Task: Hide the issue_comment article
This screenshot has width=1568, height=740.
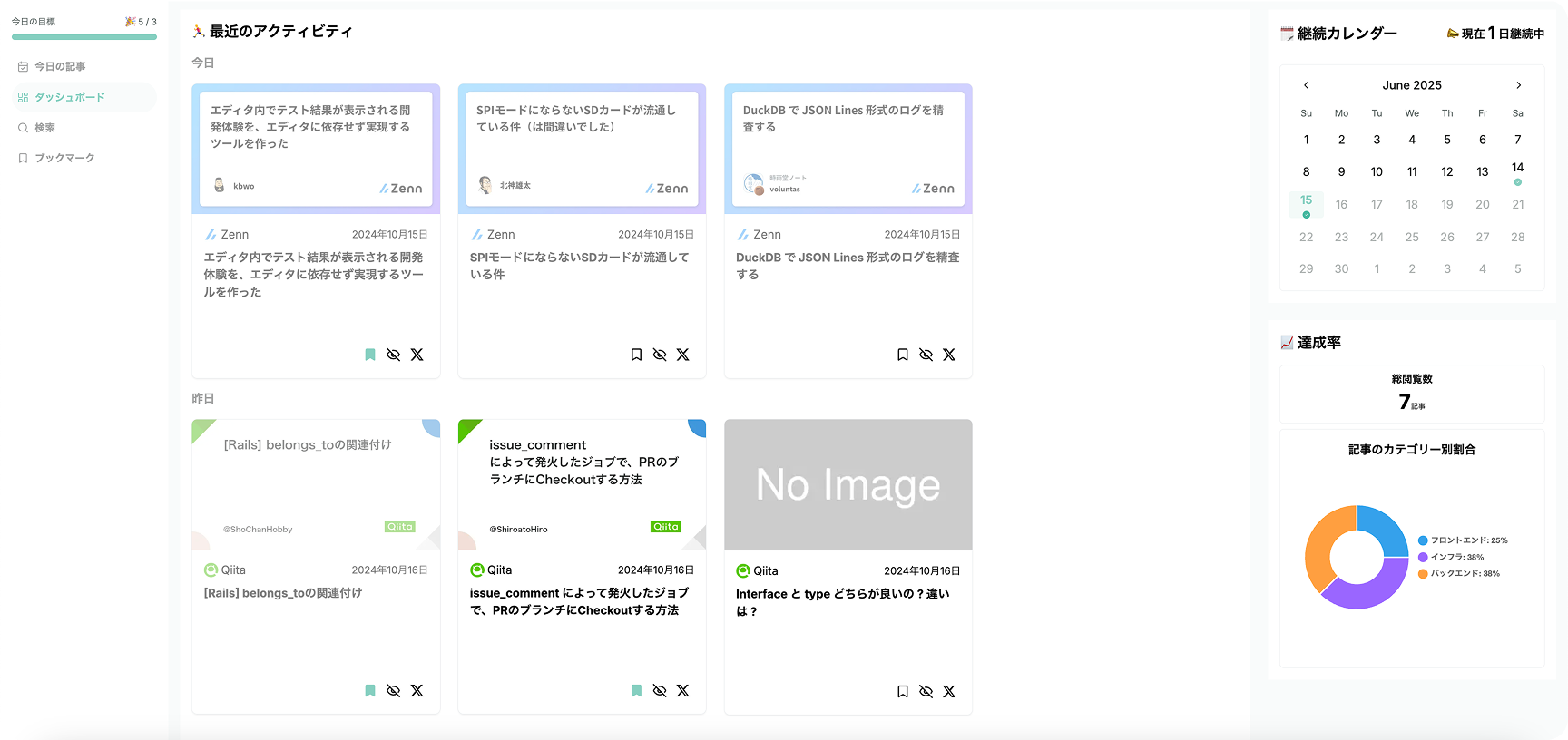Action: coord(660,691)
